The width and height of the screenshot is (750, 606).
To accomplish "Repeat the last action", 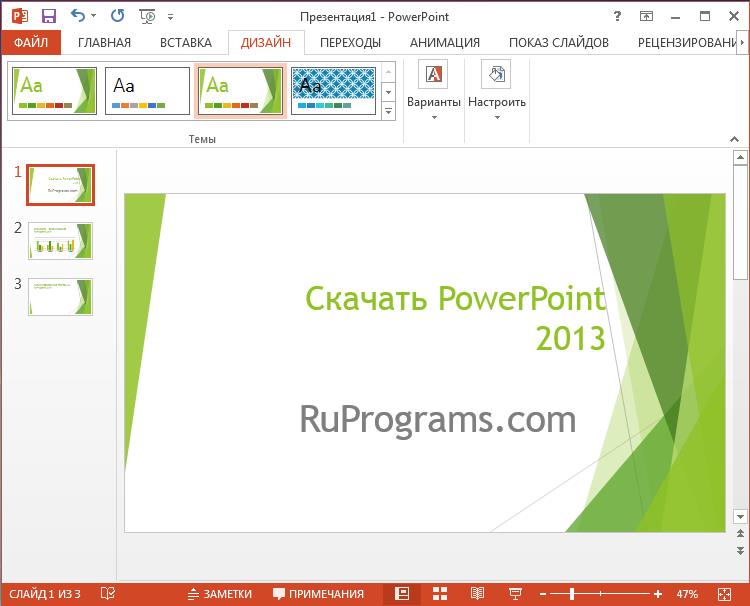I will point(118,16).
